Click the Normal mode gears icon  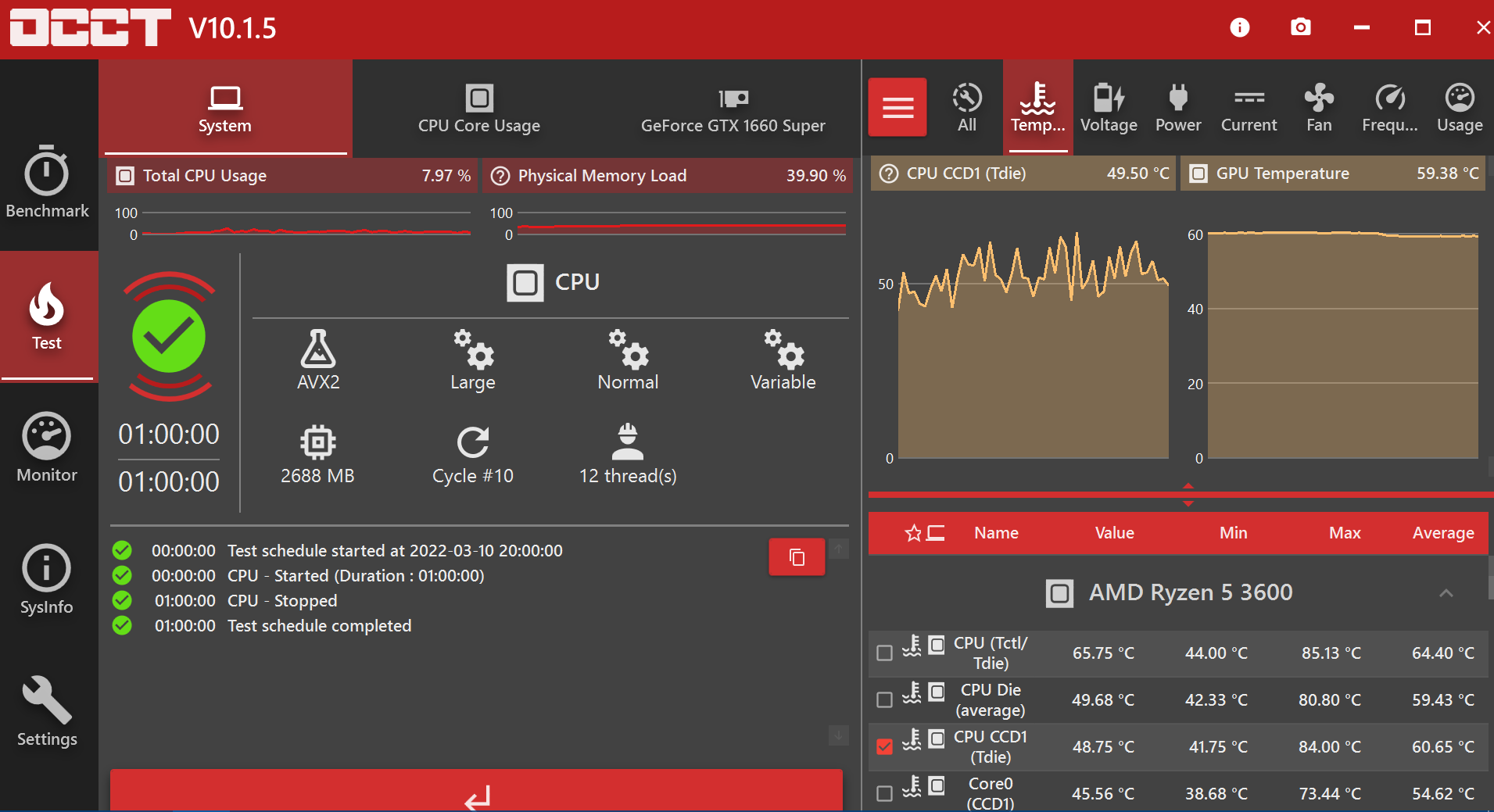[628, 349]
